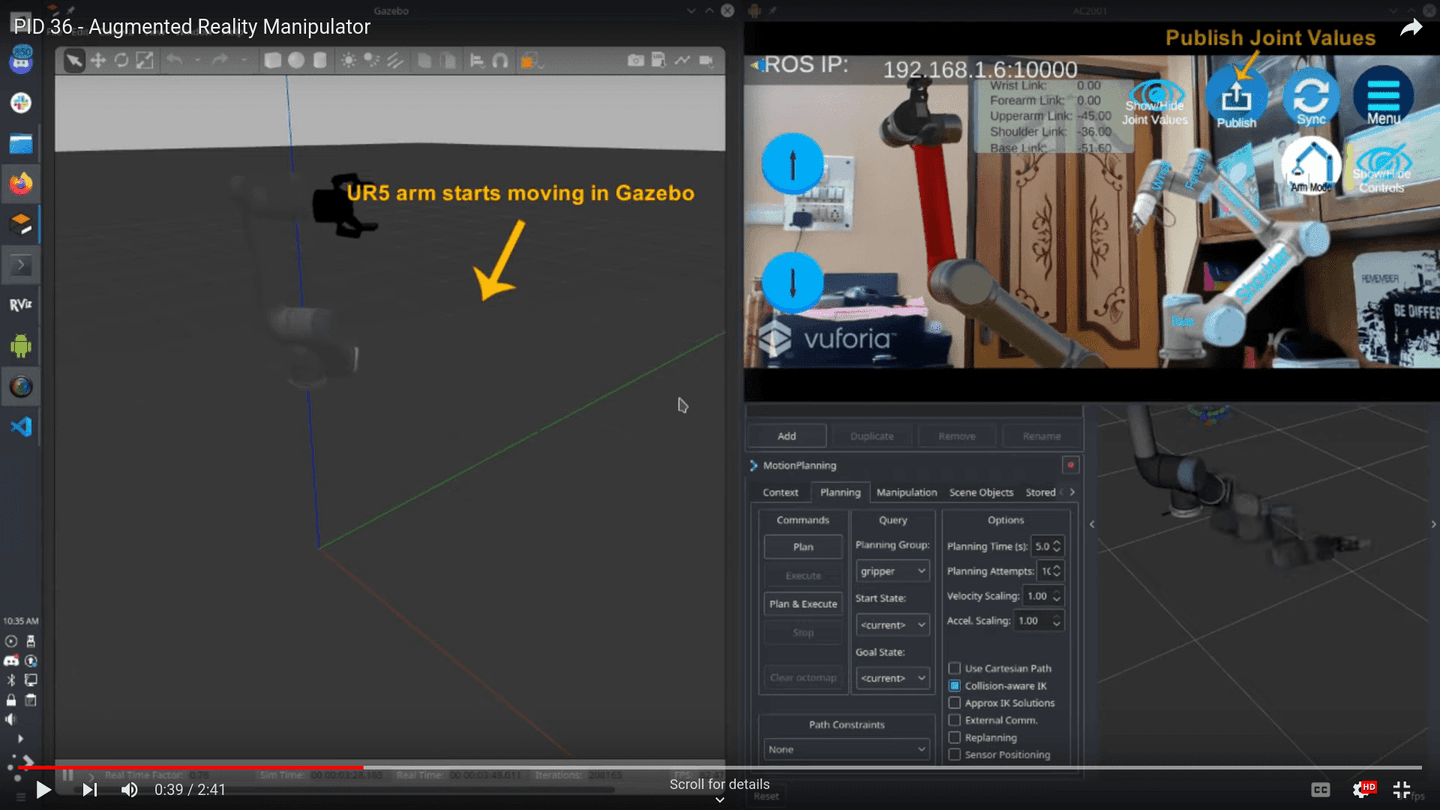Open the orange view angle cube

[x=530, y=61]
